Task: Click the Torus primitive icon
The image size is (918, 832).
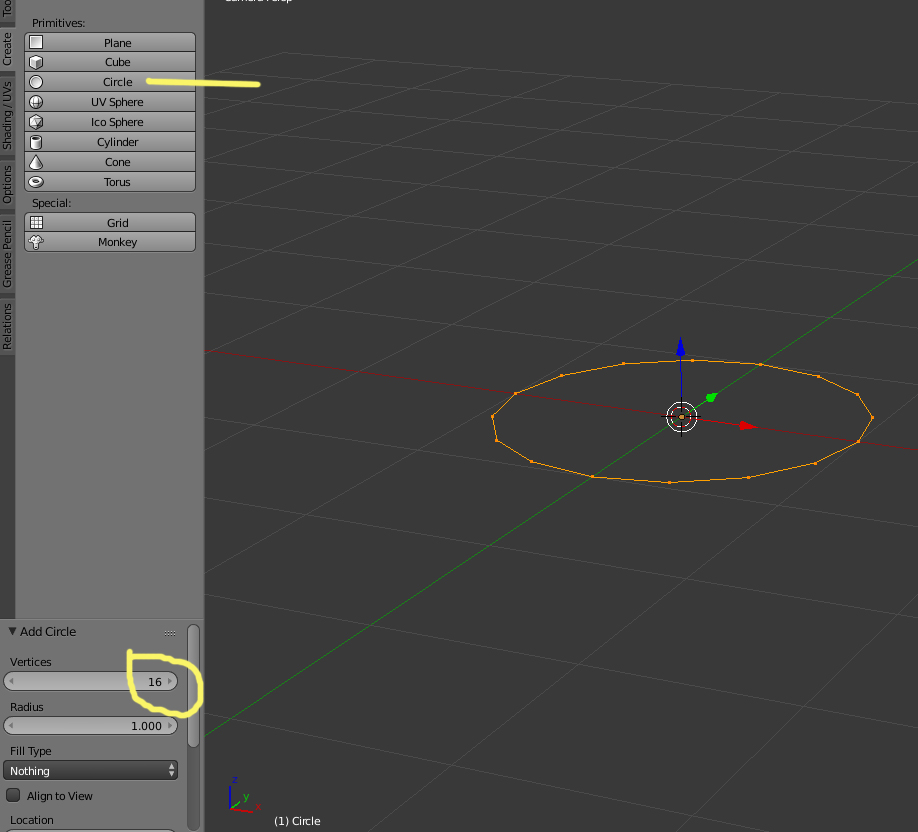Action: tap(36, 182)
